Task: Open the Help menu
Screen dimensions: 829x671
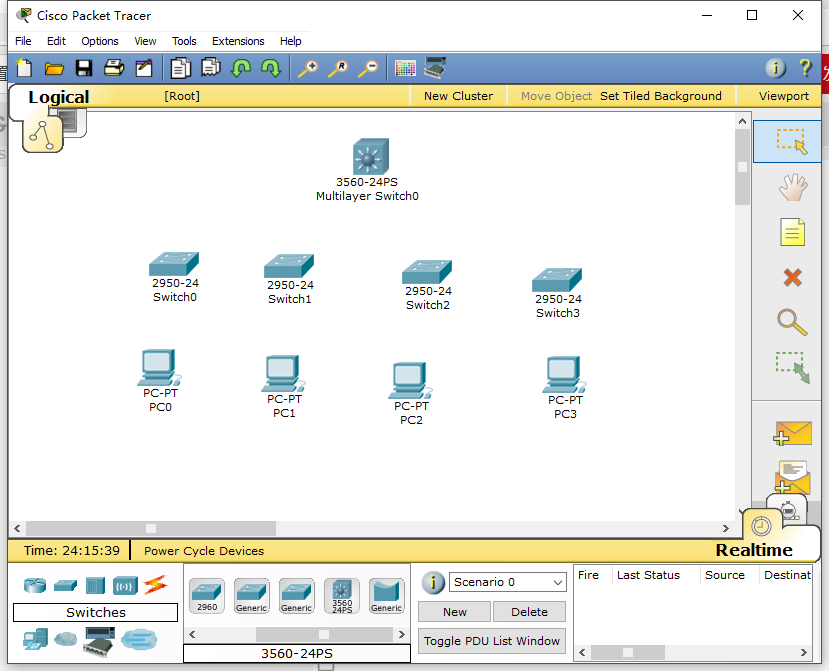Action: (290, 41)
